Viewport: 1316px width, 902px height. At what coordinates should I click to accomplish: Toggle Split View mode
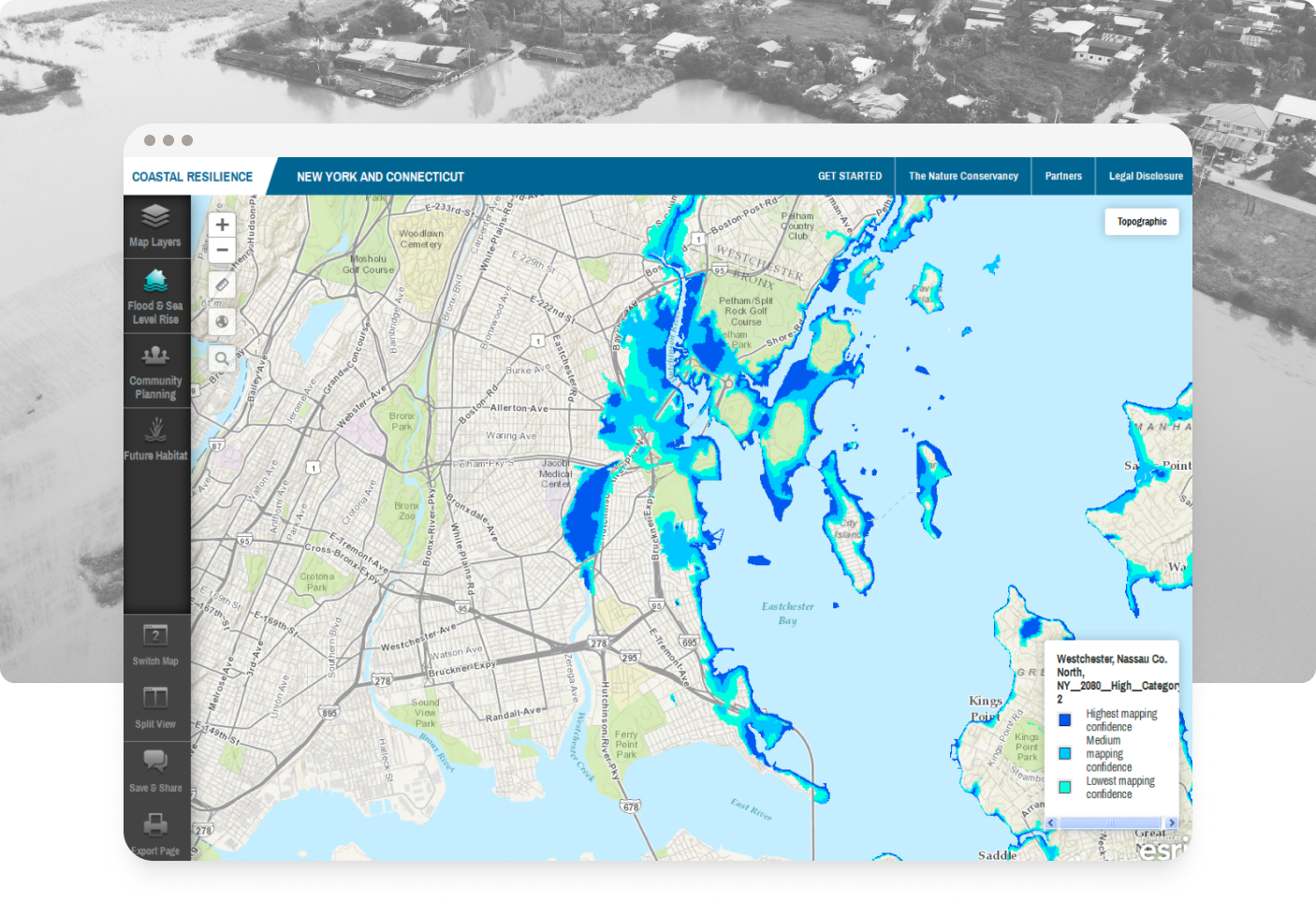155,706
